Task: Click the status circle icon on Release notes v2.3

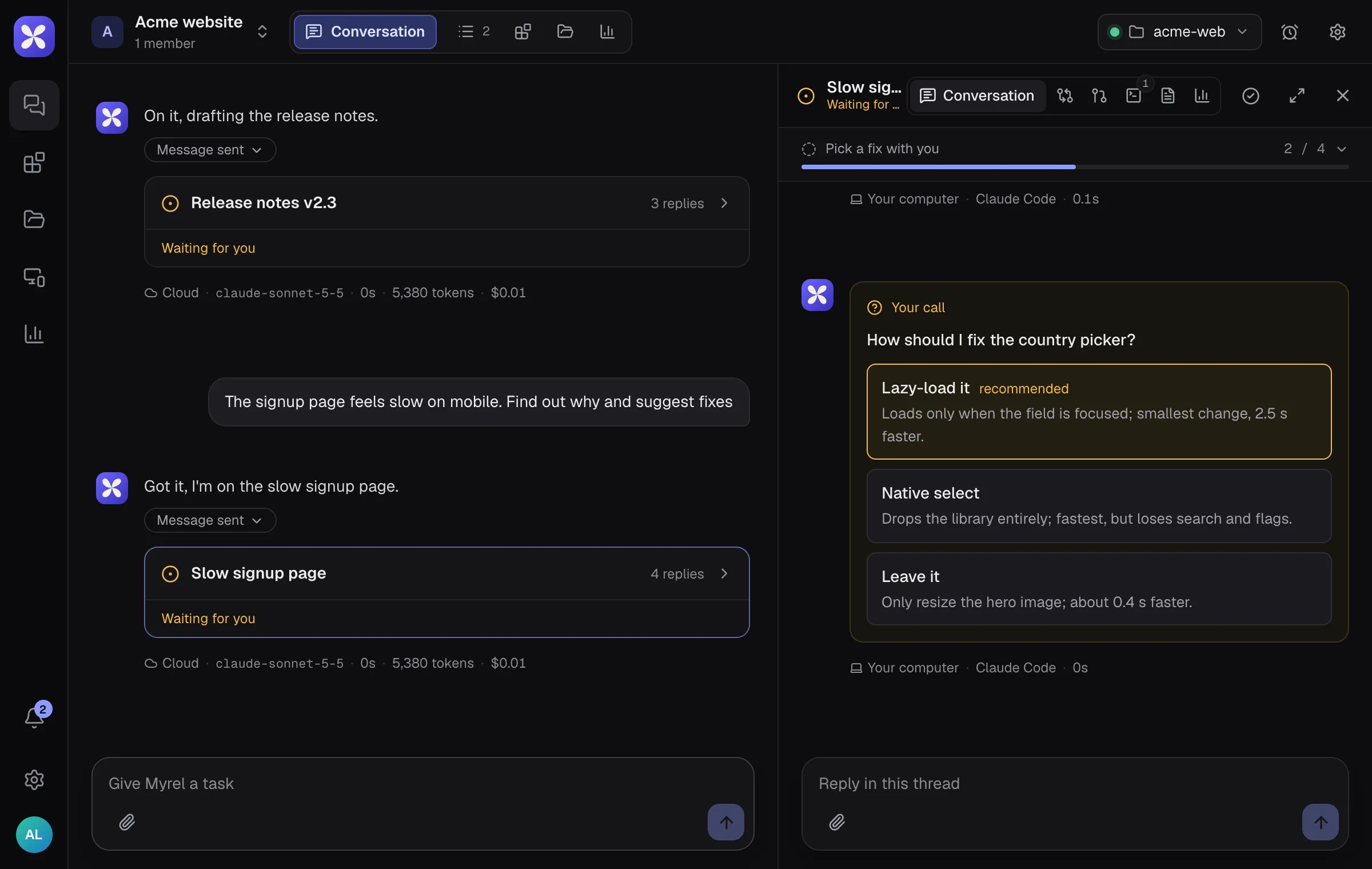Action: coord(170,203)
